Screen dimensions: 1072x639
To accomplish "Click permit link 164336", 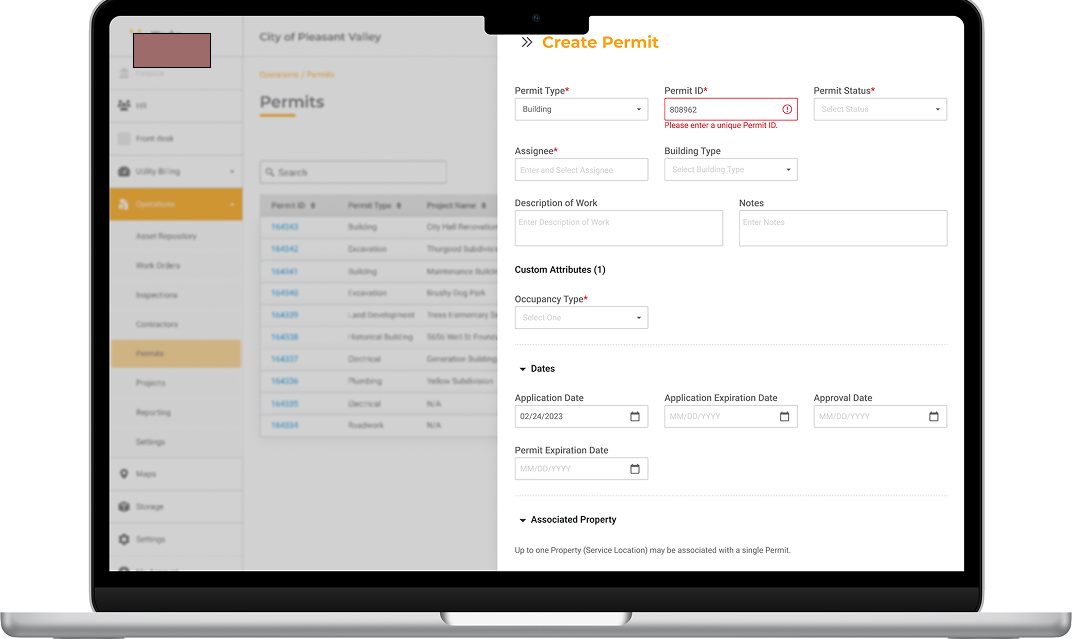I will [x=284, y=381].
